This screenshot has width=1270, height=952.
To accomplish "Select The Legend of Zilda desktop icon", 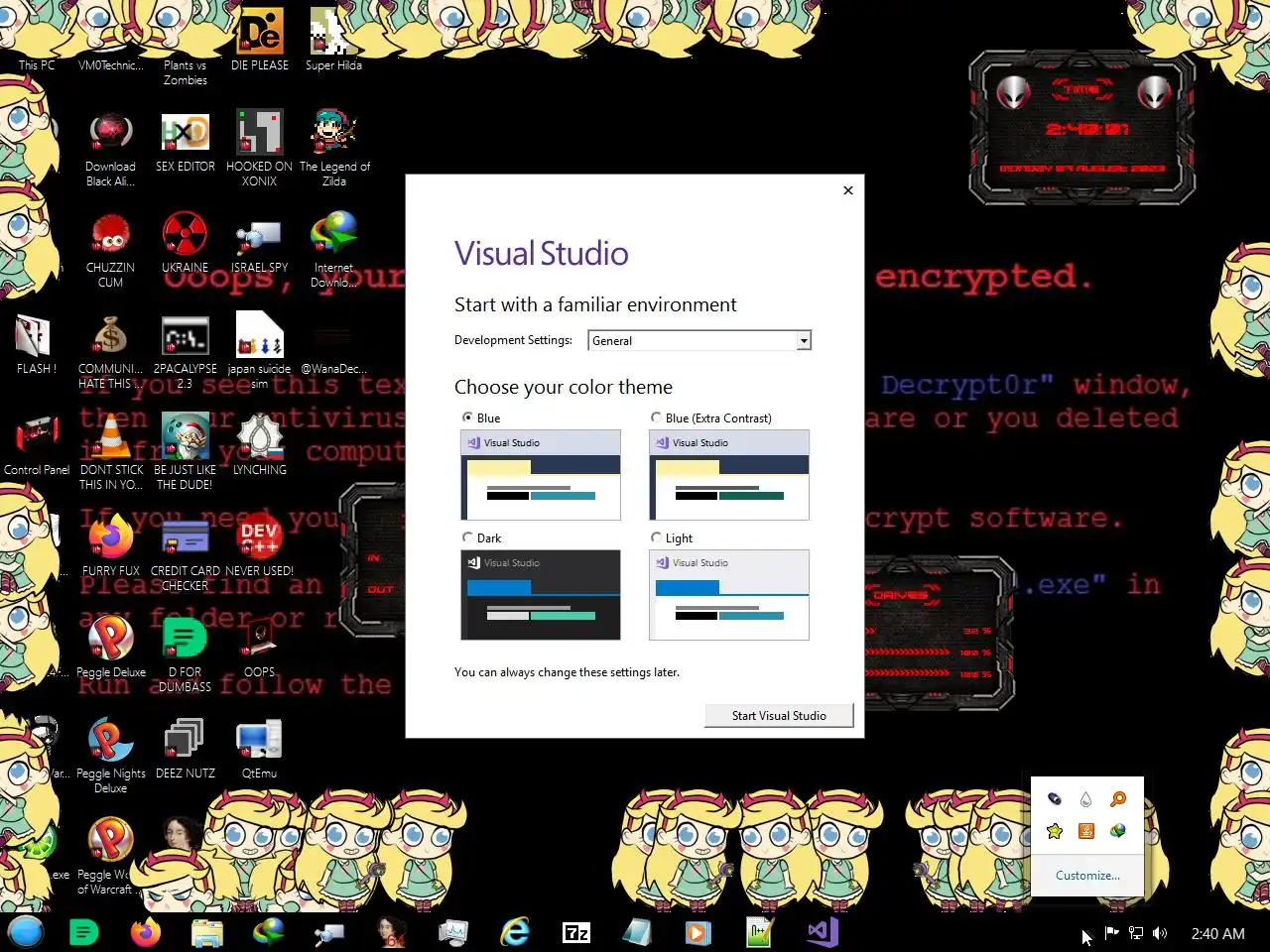I will (334, 149).
